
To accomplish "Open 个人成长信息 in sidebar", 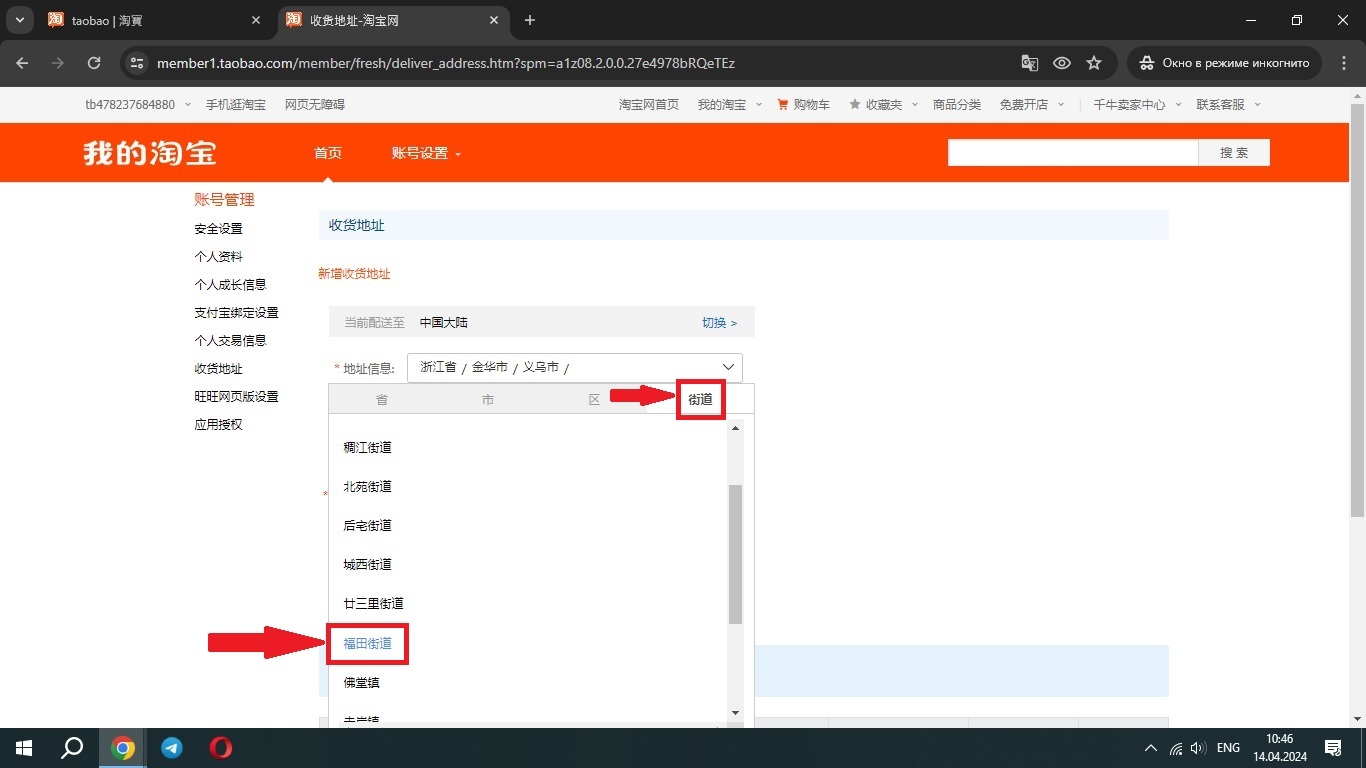I will [230, 284].
